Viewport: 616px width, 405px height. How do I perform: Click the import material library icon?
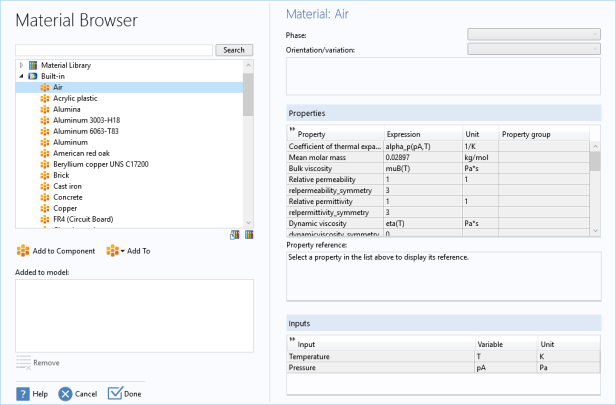[x=235, y=235]
